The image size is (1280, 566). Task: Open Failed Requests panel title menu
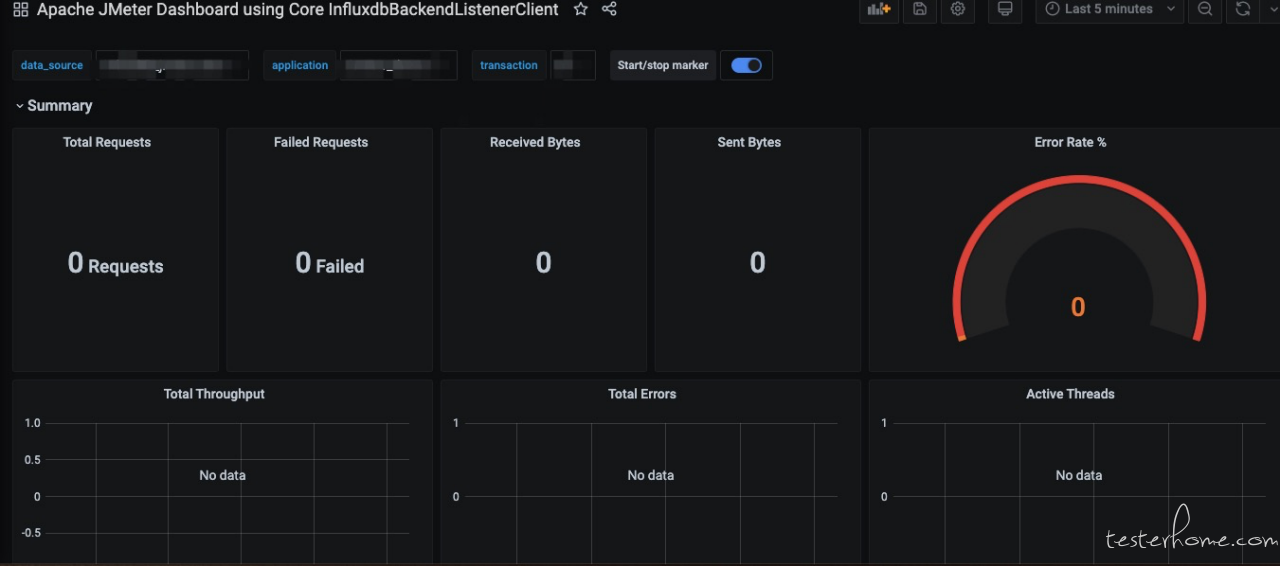(321, 142)
